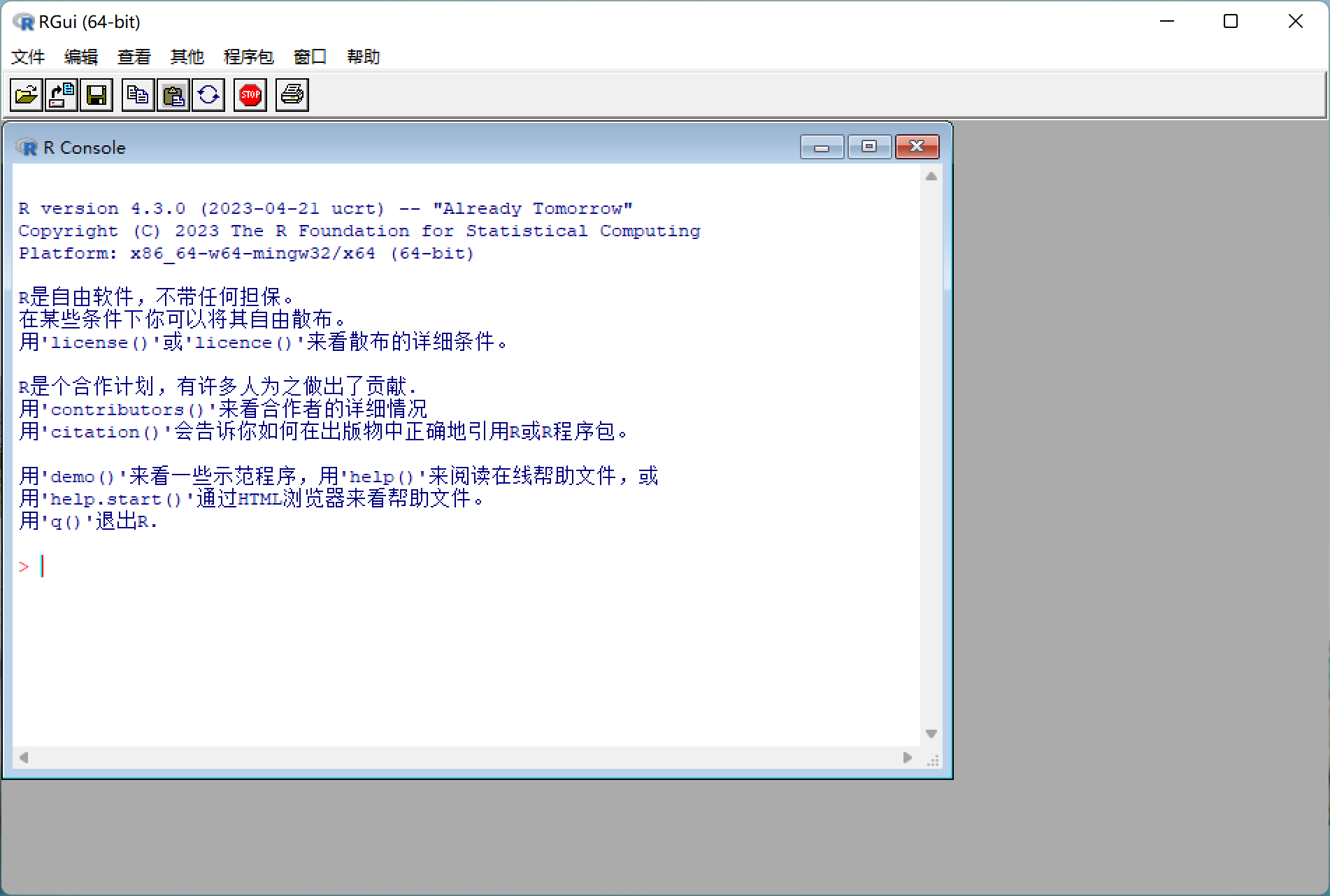Click the 'license()' text in console
Screen dimensions: 1330x896
(x=100, y=342)
